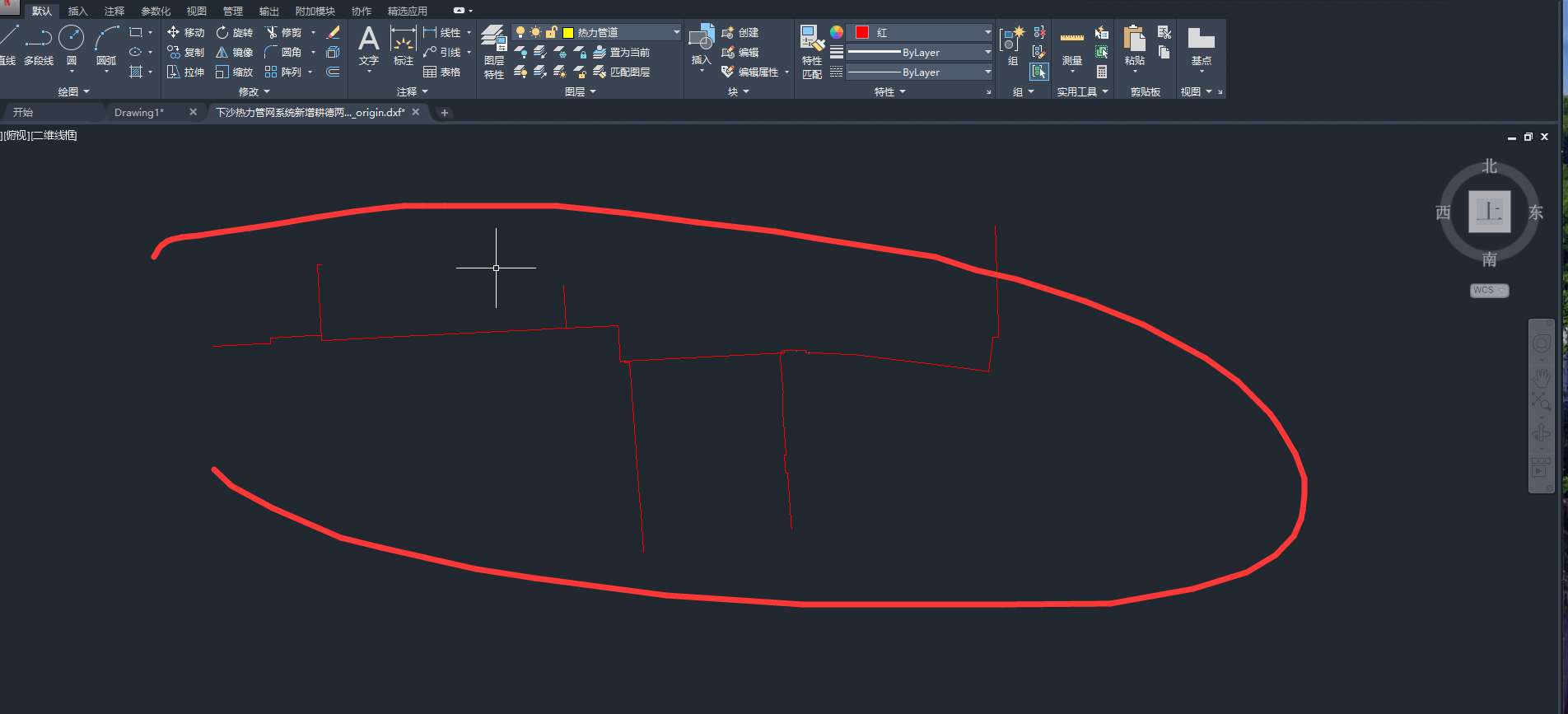Toggle the layer lock padlock icon
The image size is (1568, 714).
[x=552, y=32]
